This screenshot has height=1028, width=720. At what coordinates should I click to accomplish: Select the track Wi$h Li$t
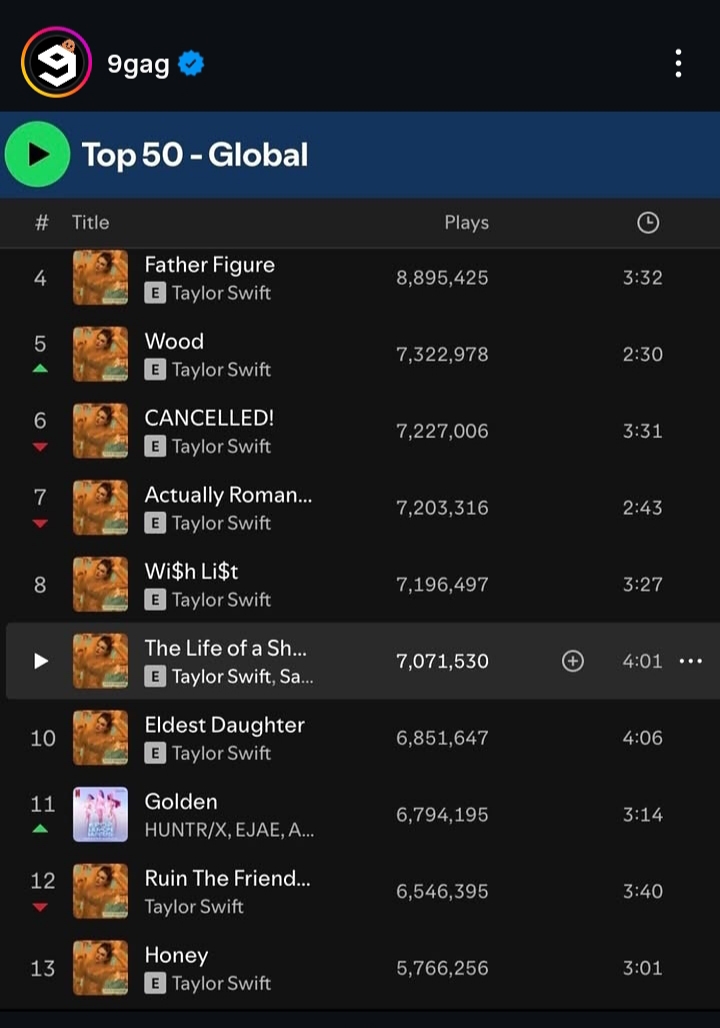coord(191,572)
